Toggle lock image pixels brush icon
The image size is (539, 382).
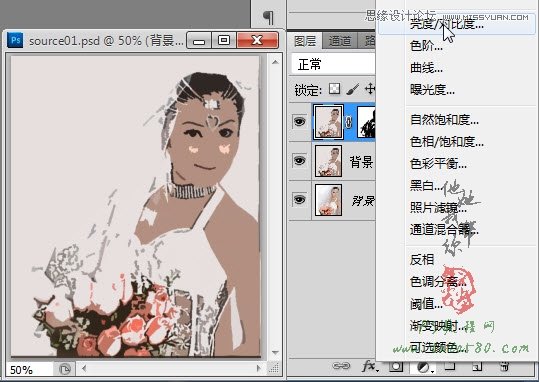(353, 89)
